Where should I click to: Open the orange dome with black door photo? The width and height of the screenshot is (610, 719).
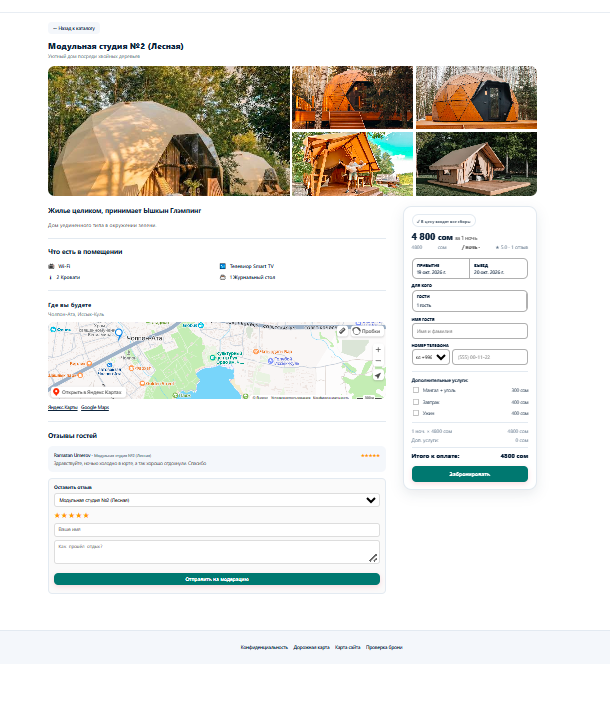click(476, 97)
